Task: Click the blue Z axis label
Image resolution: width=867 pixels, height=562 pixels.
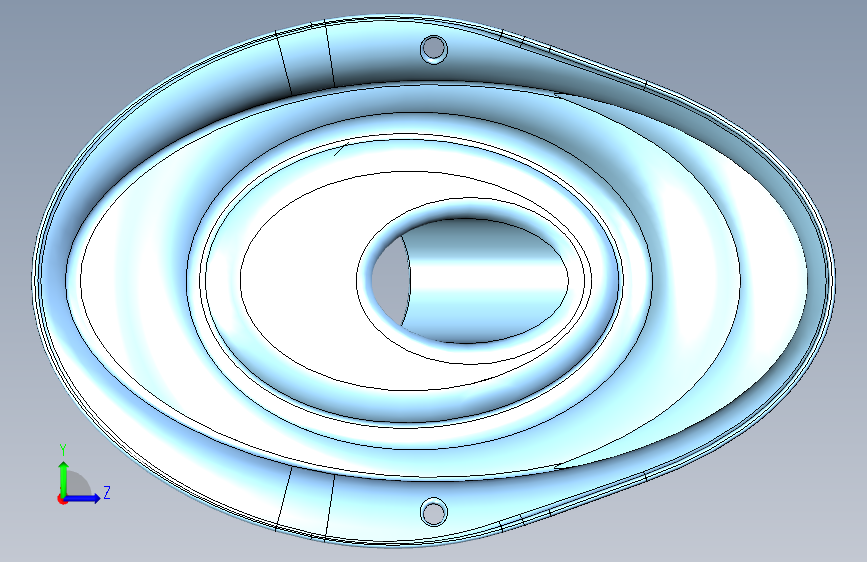Action: pyautogui.click(x=107, y=492)
